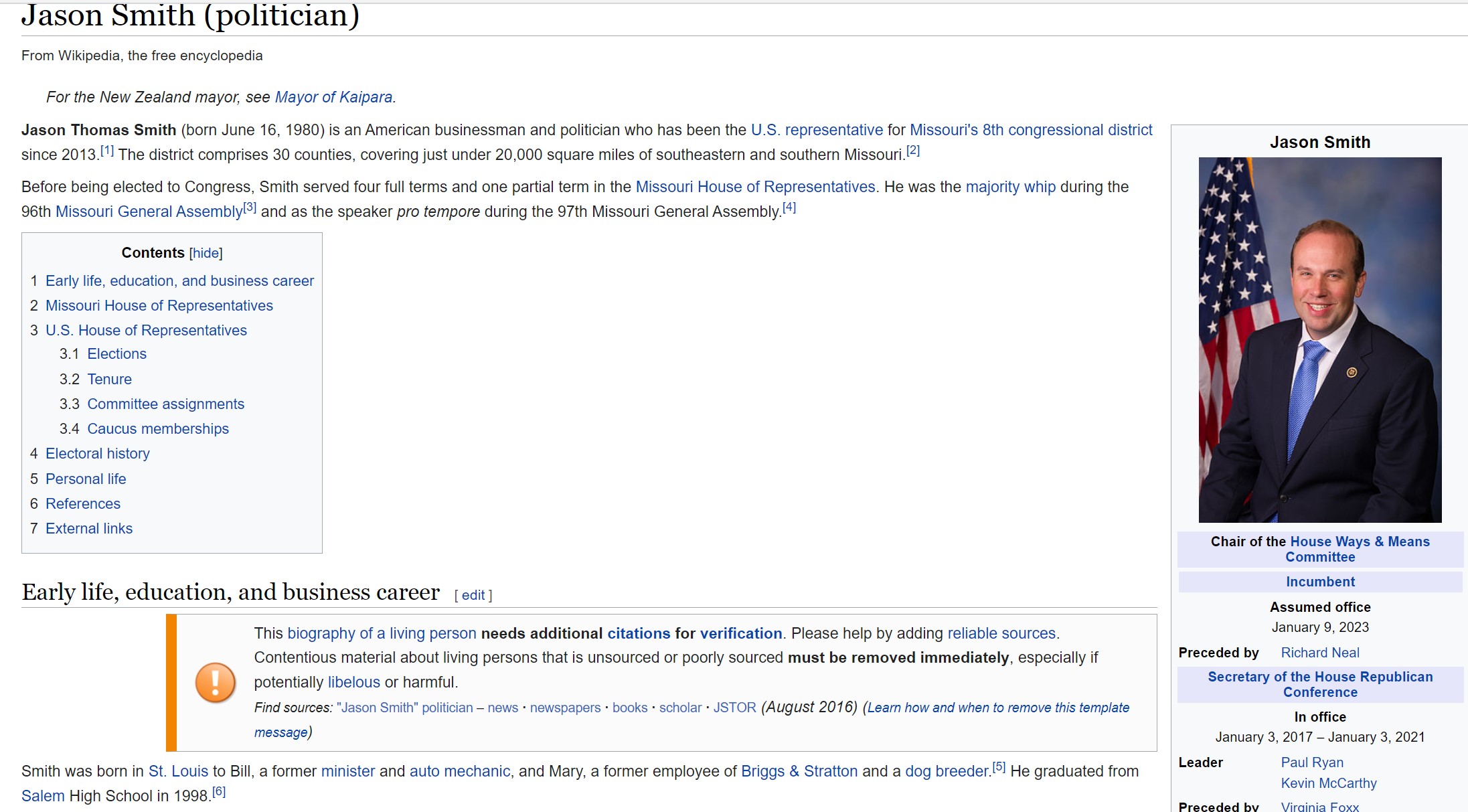Follow the minister link
The image size is (1468, 812).
[348, 771]
